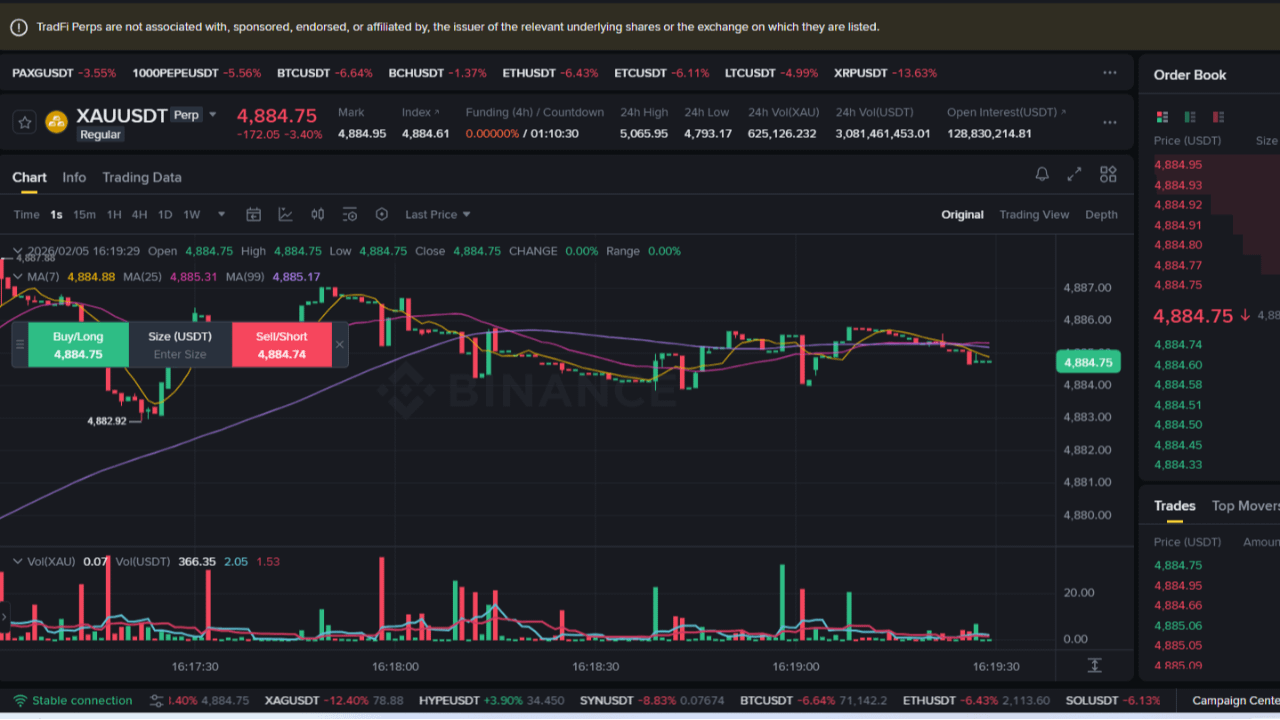Open HYPEUSDT in the bottom ticker
The height and width of the screenshot is (720, 1280).
pyautogui.click(x=492, y=700)
